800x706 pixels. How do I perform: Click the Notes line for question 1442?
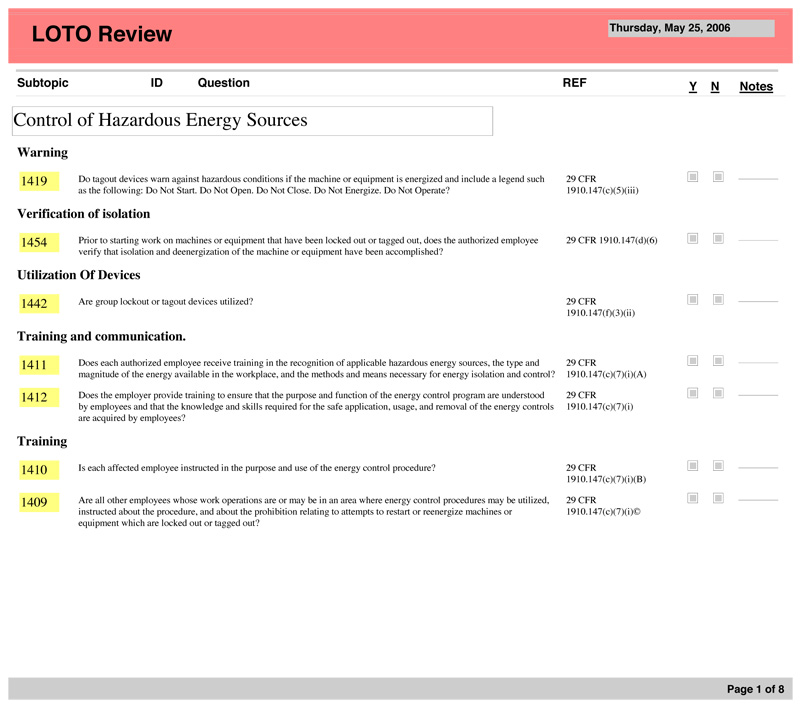pos(758,301)
